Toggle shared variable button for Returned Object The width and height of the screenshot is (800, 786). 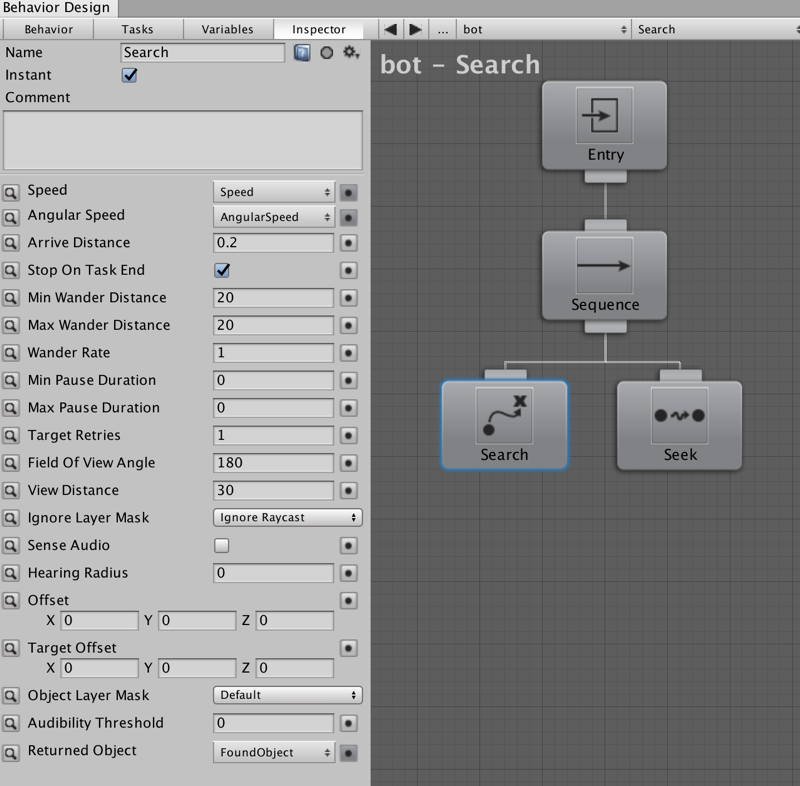pos(348,753)
